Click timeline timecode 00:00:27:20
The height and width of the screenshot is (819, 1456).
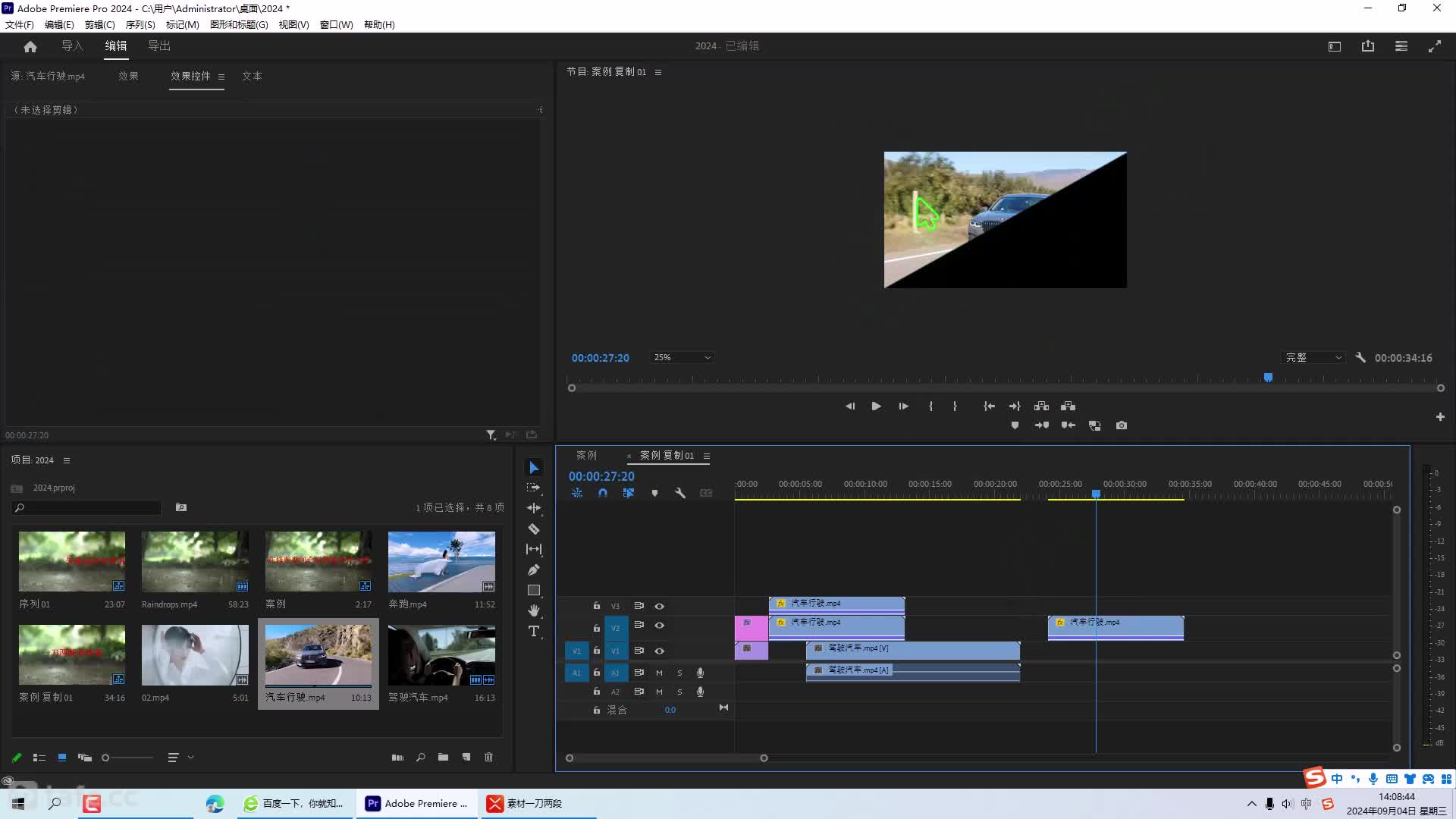pos(601,476)
